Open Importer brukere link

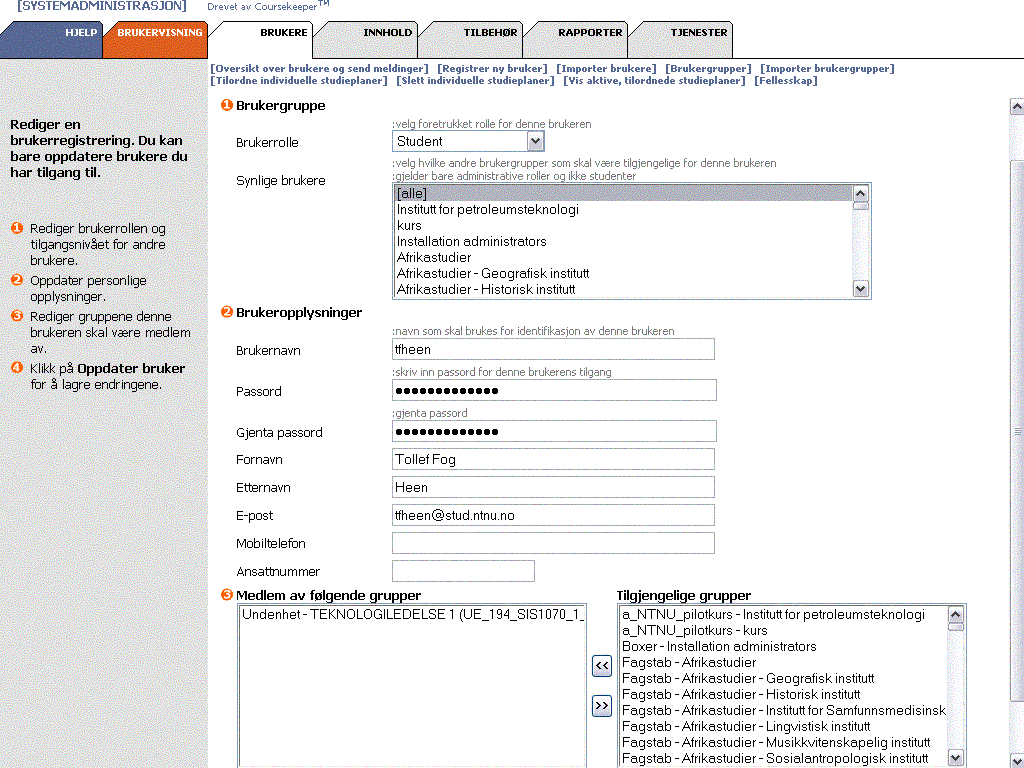point(606,69)
